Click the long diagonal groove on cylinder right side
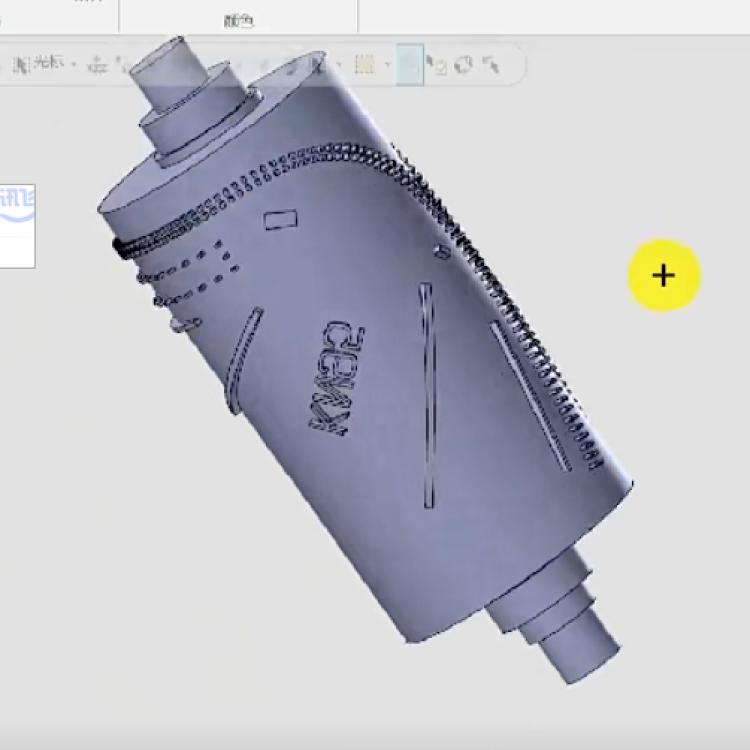The height and width of the screenshot is (750, 750). [x=530, y=395]
